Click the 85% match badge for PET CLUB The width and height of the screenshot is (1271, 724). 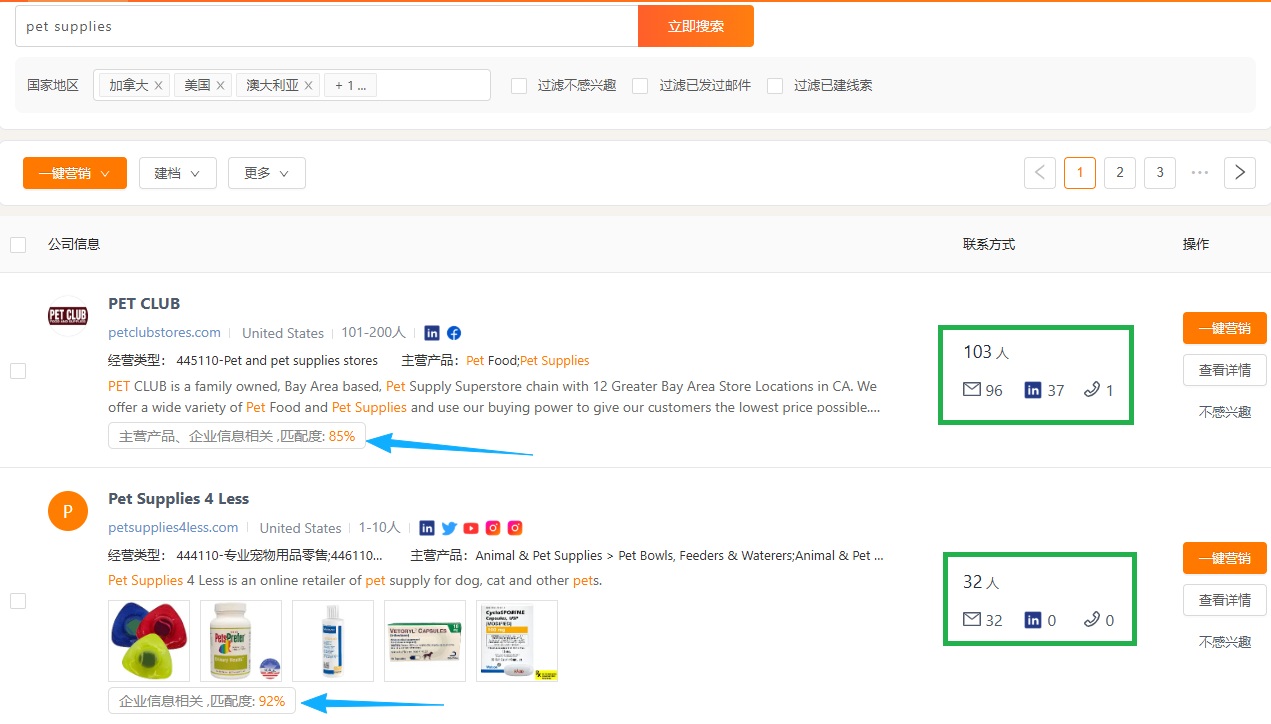point(237,437)
